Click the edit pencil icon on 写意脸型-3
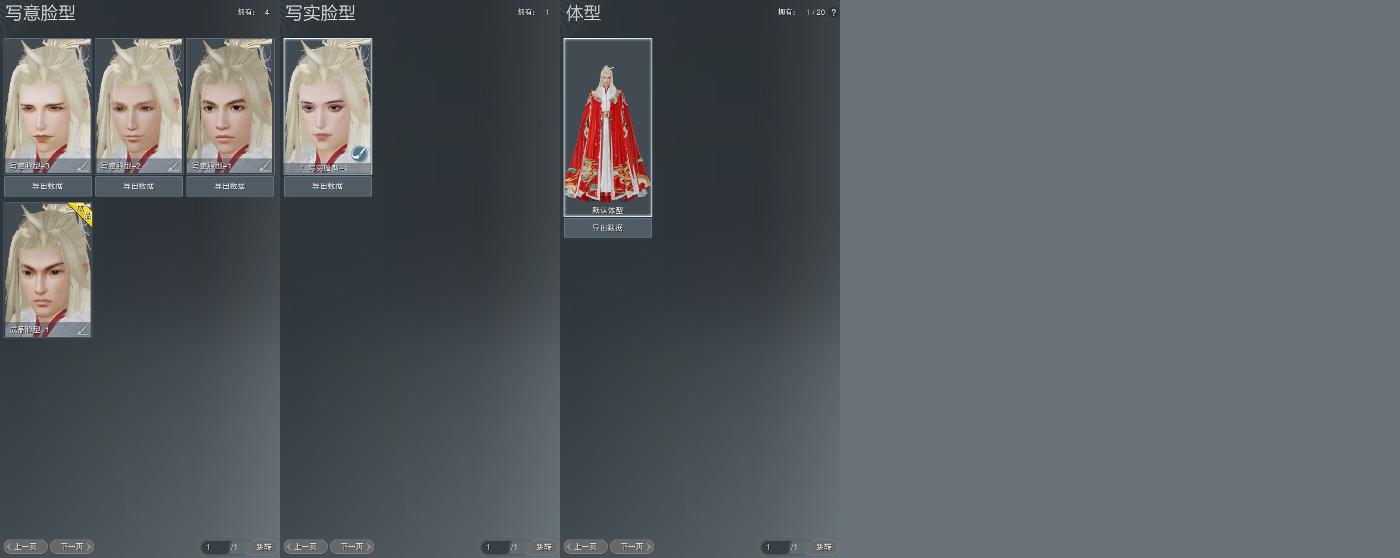 [83, 165]
